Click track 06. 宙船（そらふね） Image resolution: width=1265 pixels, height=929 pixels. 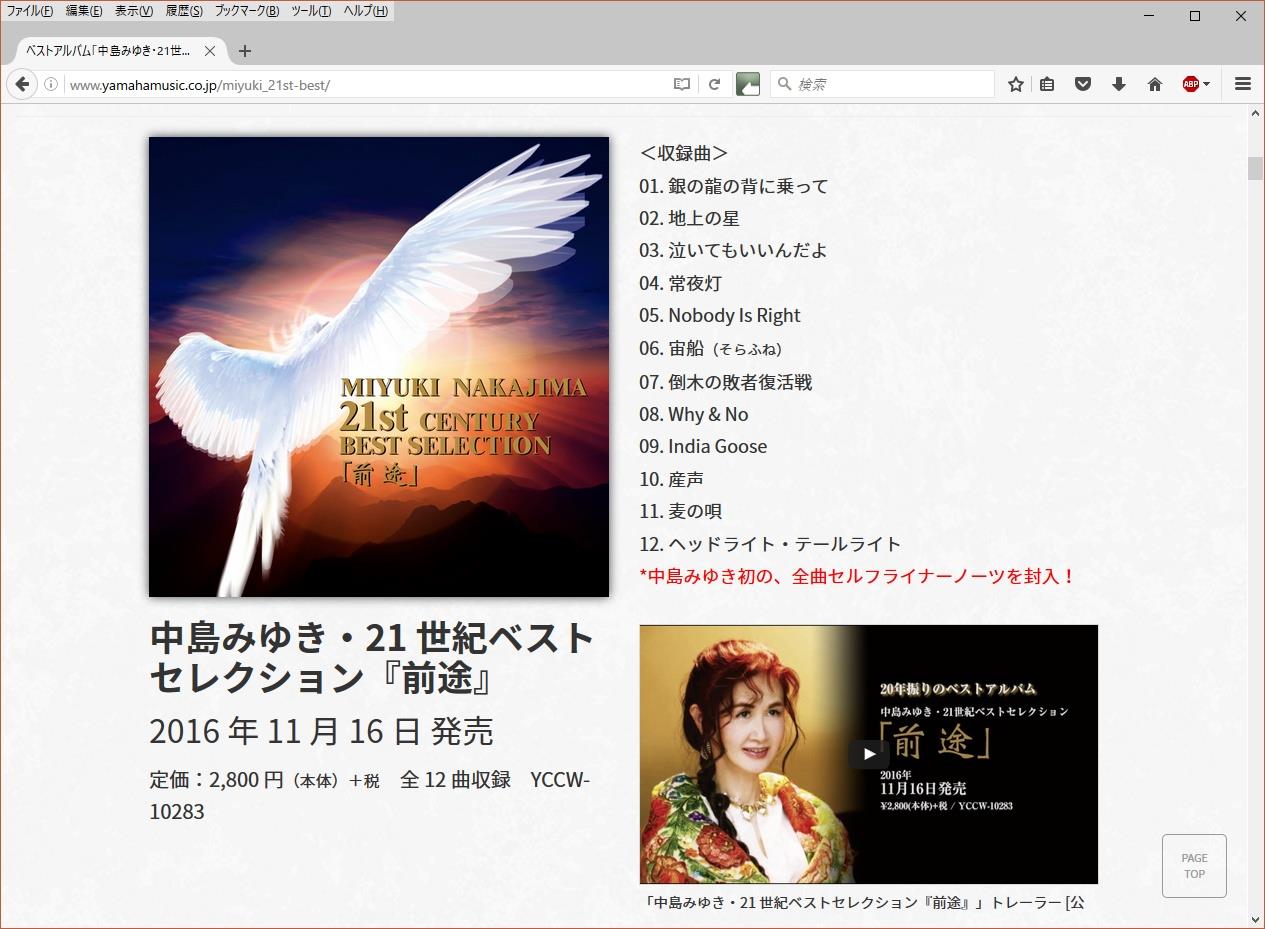711,348
